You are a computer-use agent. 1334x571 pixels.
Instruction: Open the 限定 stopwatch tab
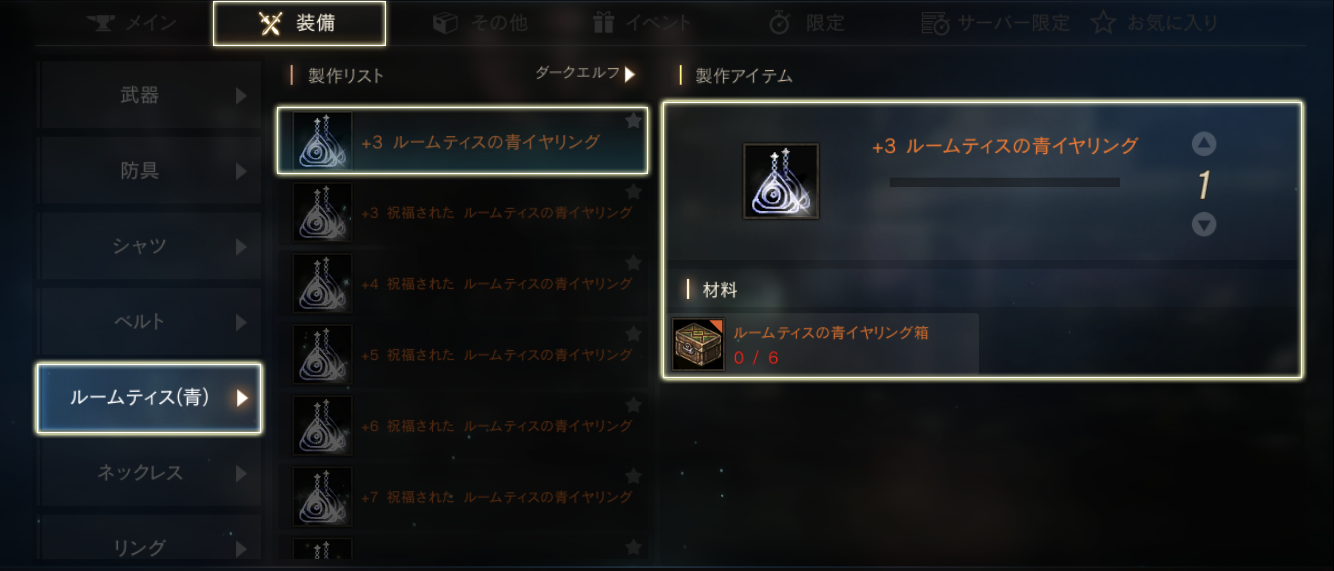click(x=807, y=22)
